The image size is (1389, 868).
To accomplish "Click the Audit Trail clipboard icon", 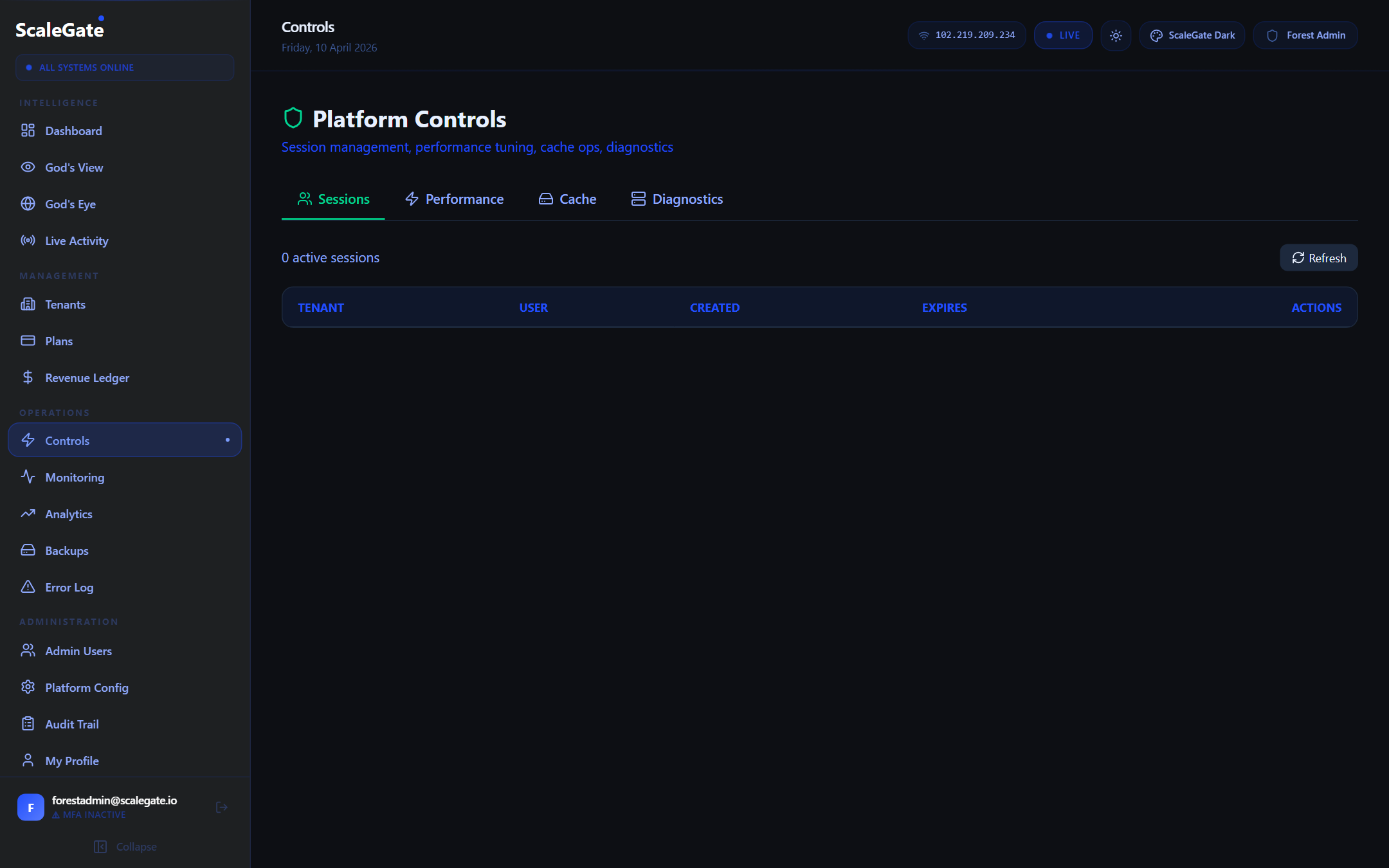I will (x=28, y=723).
